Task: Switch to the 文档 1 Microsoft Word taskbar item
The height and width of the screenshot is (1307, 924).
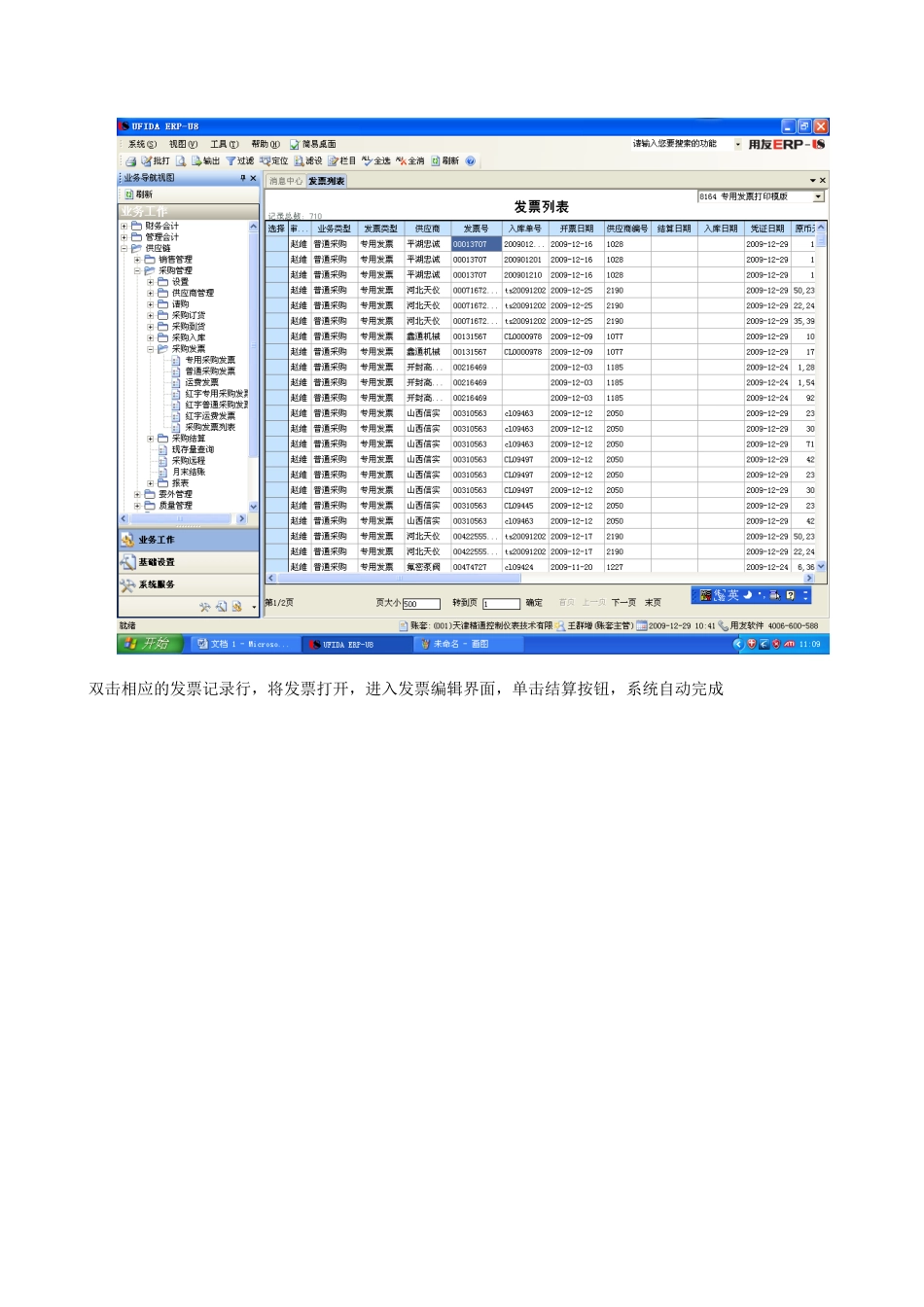Action: [x=242, y=644]
